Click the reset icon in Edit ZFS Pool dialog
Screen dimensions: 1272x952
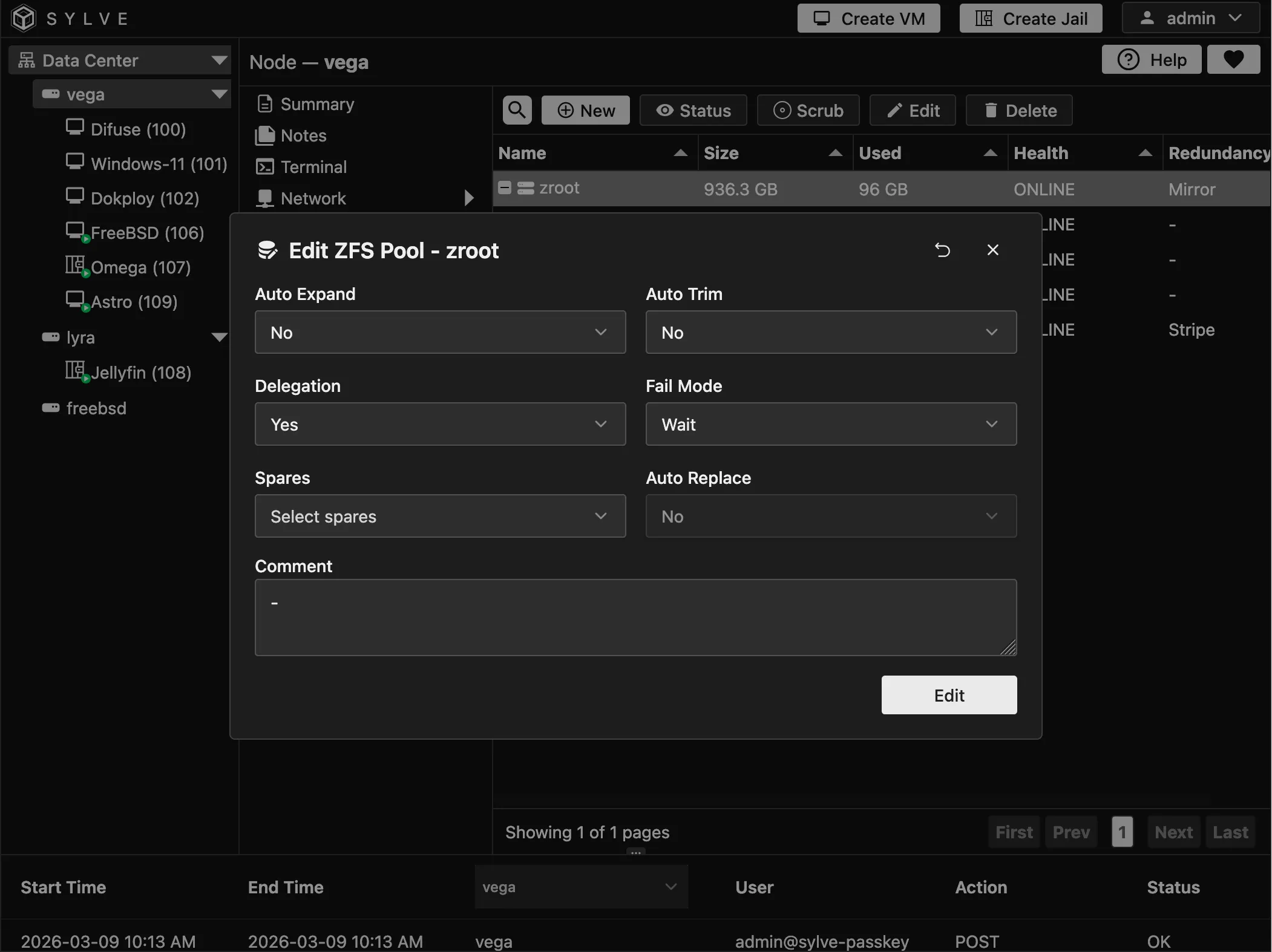942,250
